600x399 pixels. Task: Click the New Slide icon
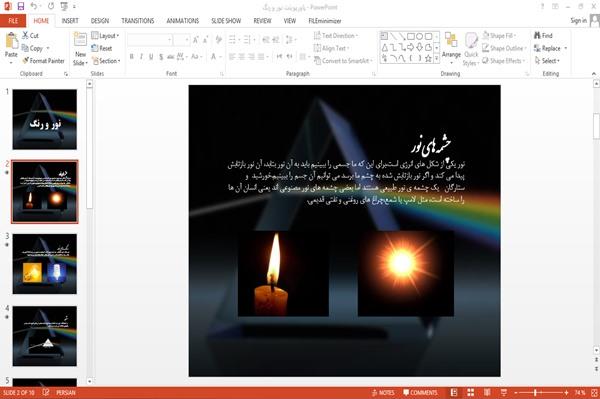click(x=80, y=40)
